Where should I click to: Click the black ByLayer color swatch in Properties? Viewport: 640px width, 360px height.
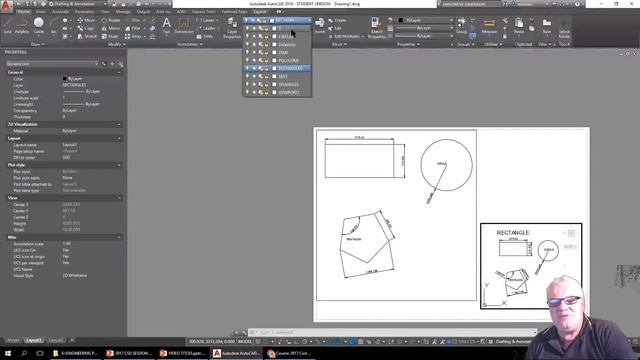coord(64,78)
